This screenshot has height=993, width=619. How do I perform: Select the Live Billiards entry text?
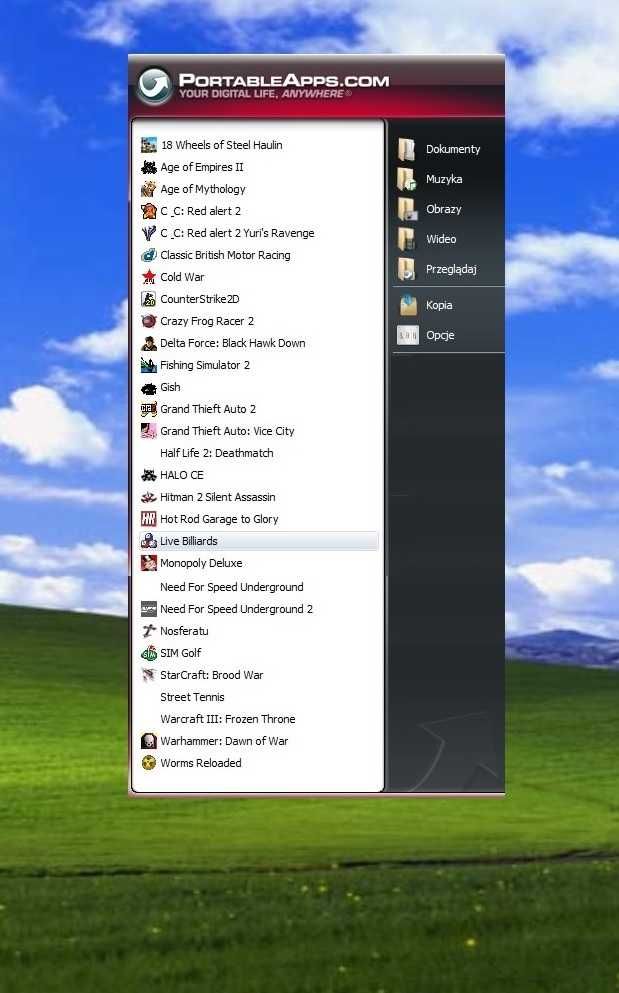[189, 541]
